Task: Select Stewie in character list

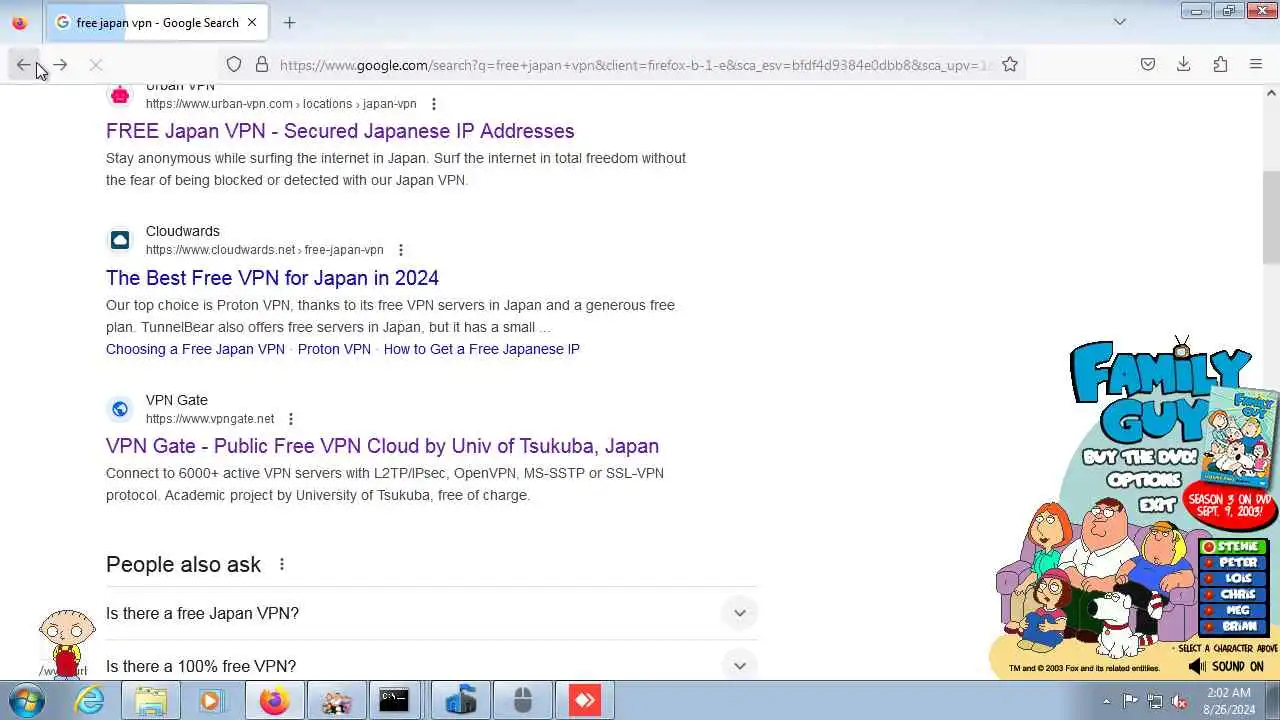Action: coord(1235,547)
